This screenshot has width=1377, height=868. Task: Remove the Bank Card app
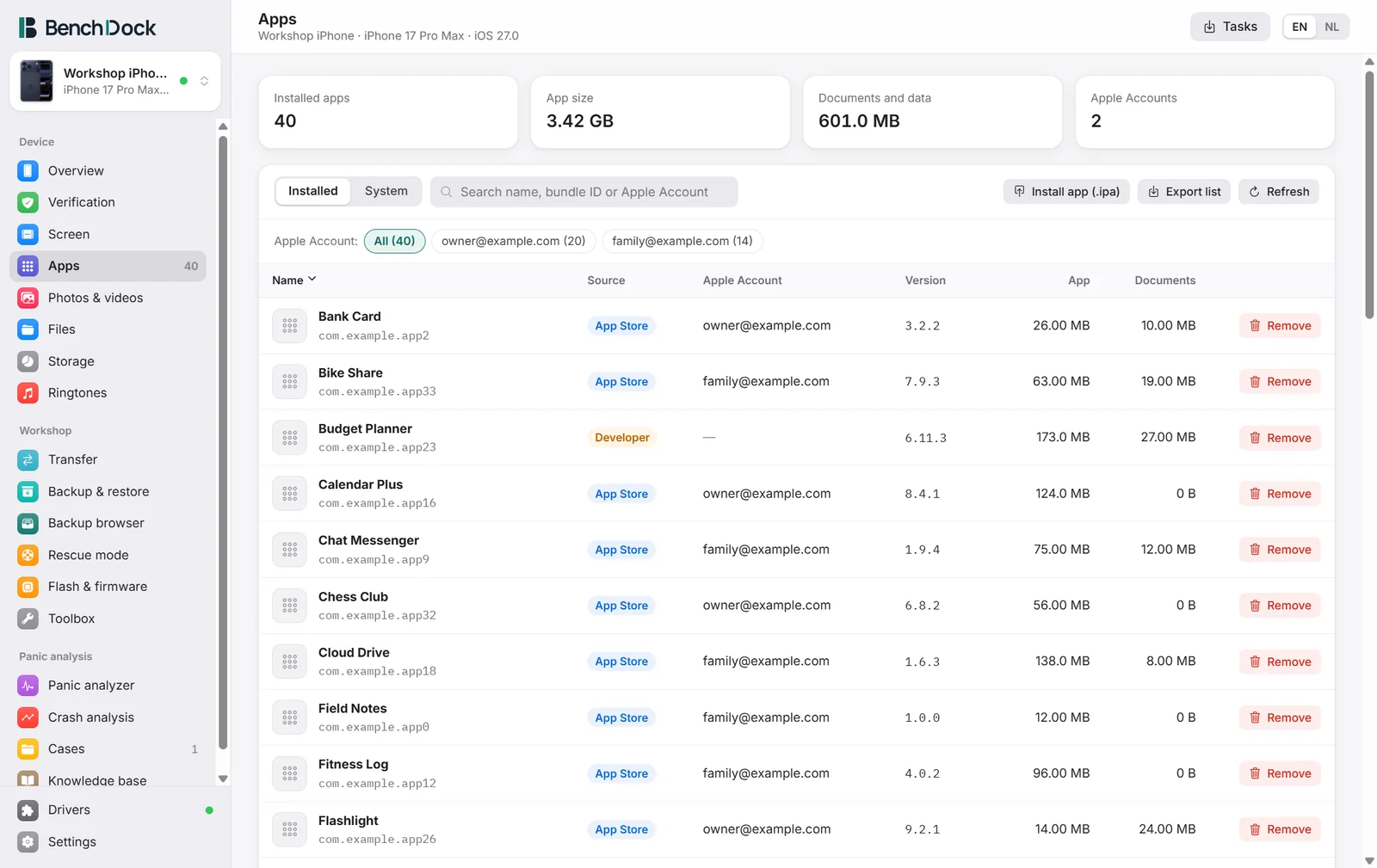[x=1280, y=326]
